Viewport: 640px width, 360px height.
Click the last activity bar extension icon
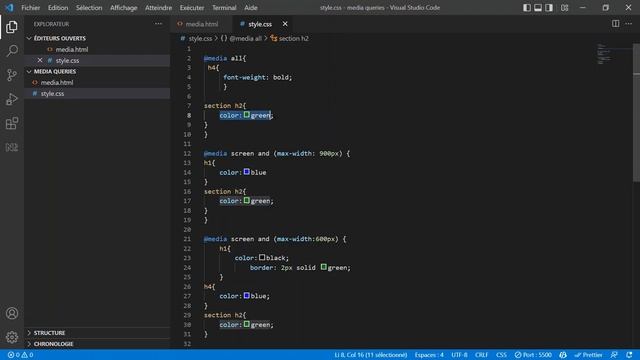[x=12, y=147]
